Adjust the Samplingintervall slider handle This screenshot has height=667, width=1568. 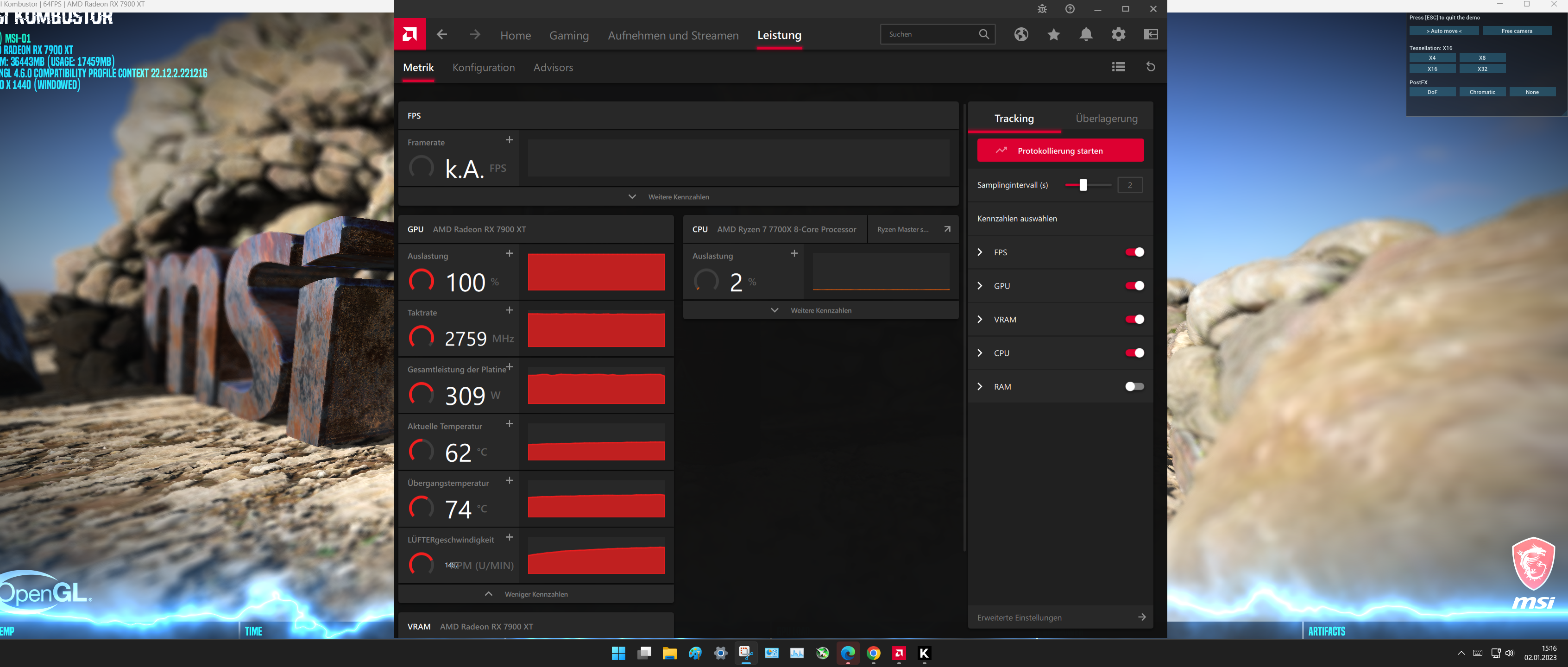1083,185
